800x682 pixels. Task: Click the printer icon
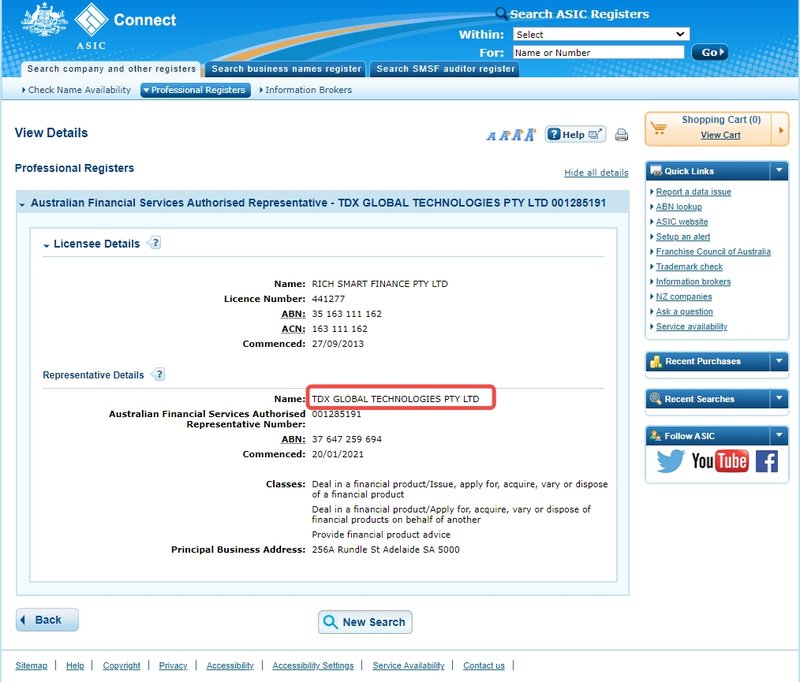621,135
